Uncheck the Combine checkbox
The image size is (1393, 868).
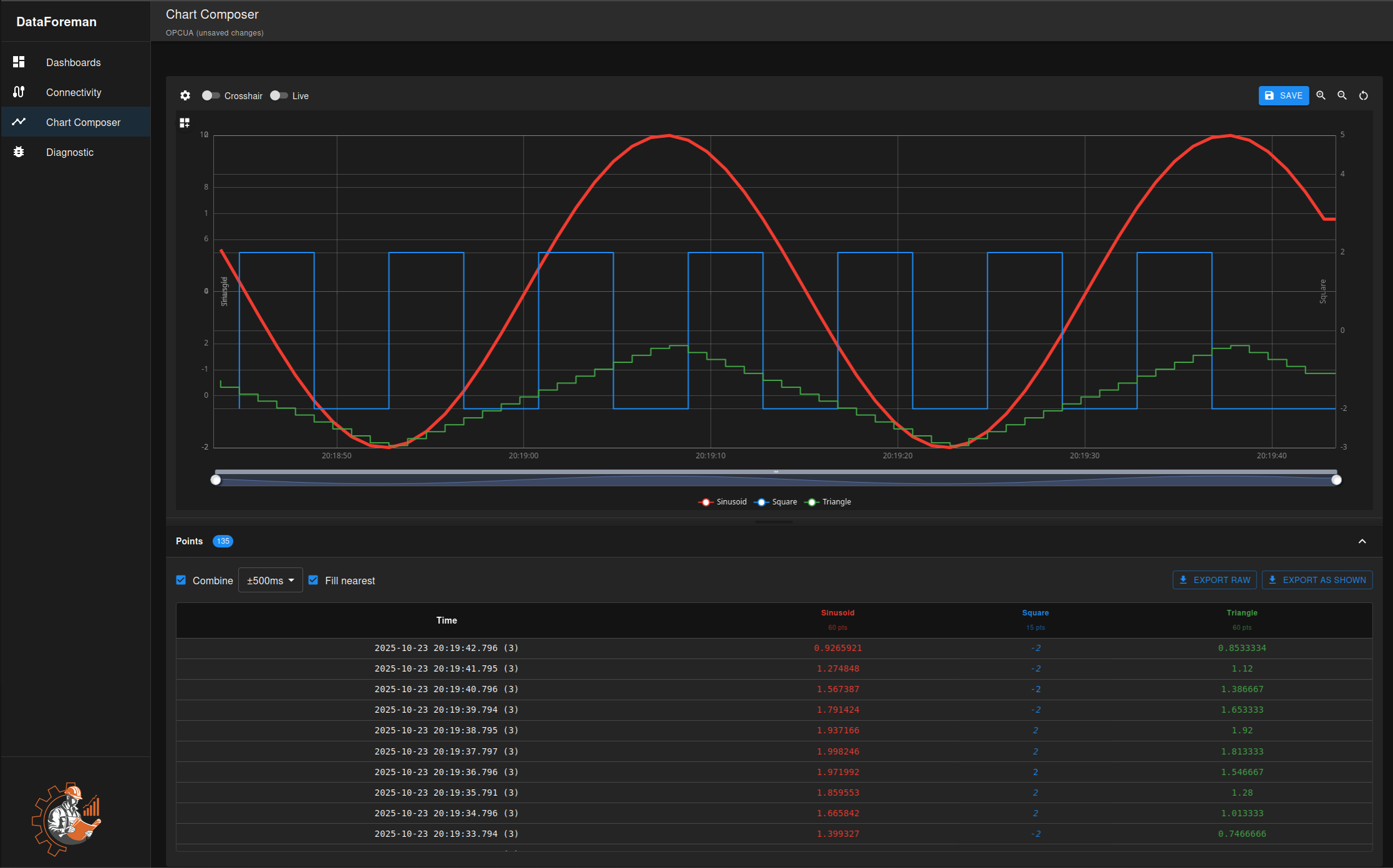click(181, 580)
